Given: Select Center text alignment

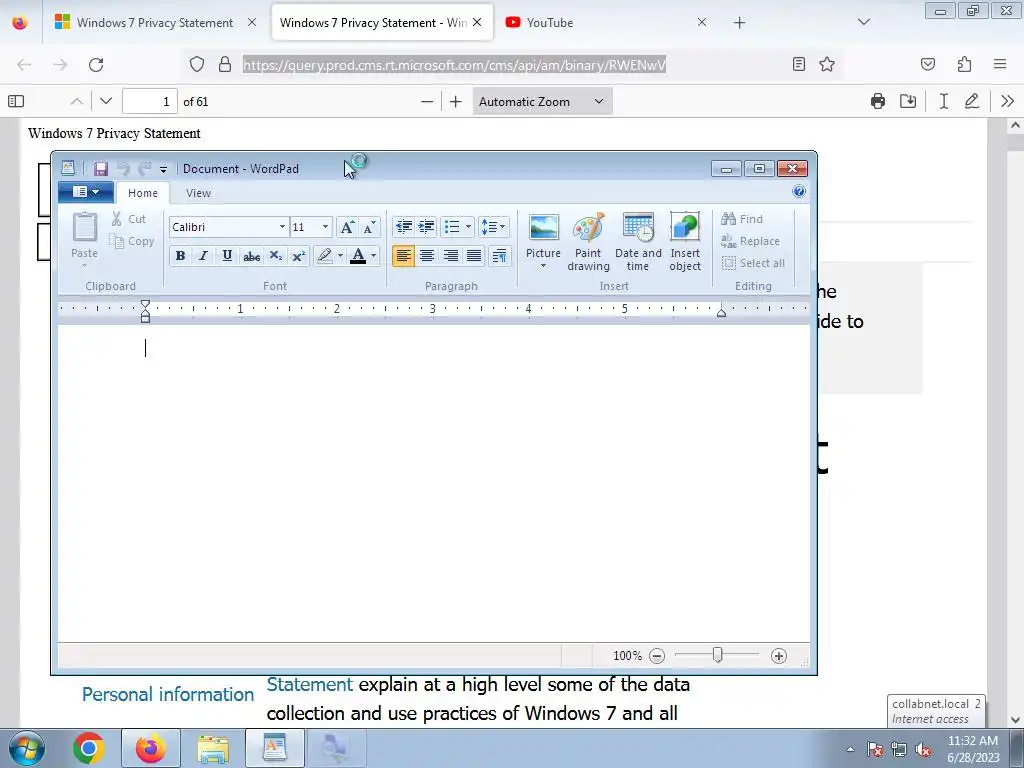Looking at the screenshot, I should click(426, 255).
